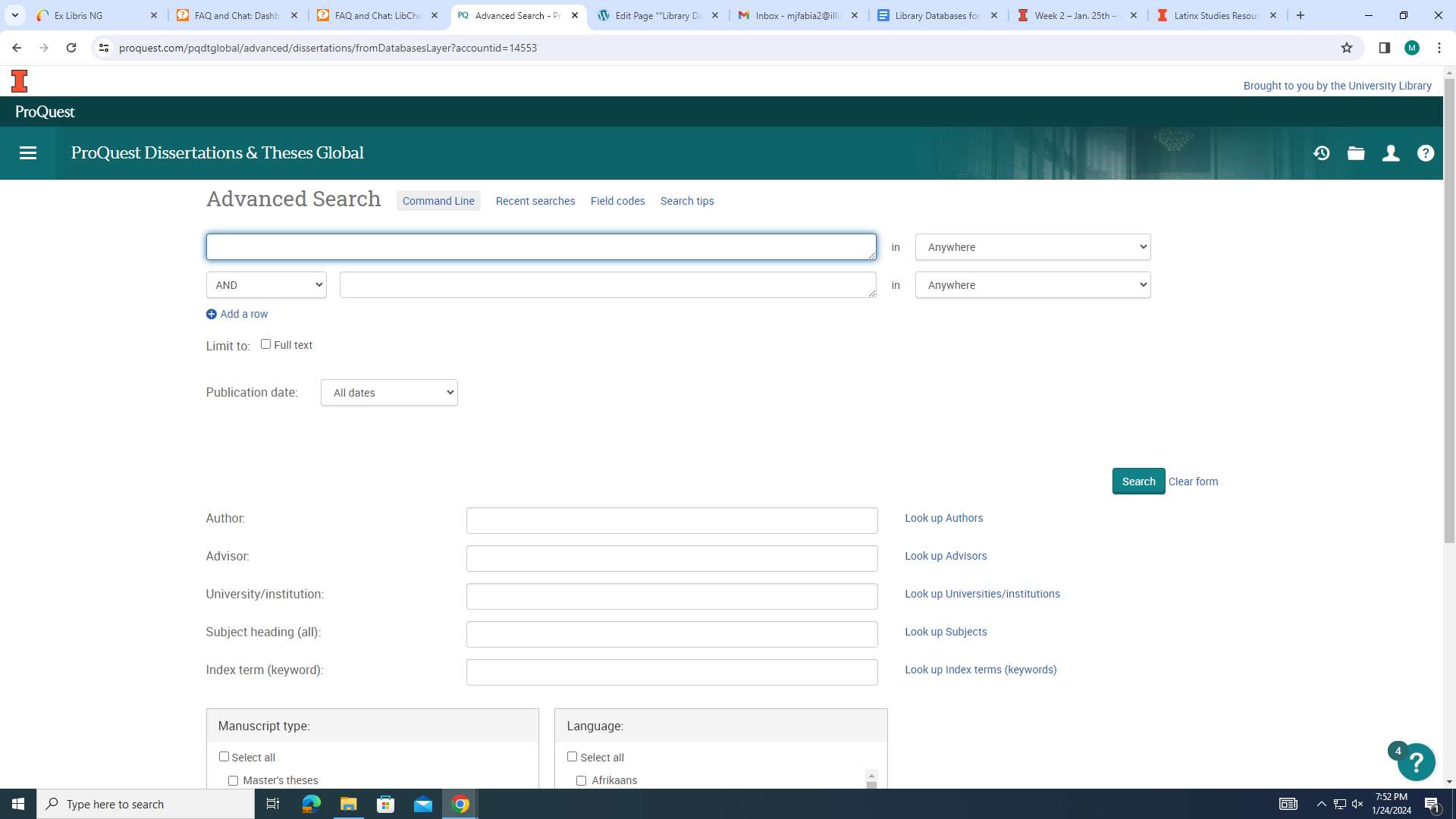Viewport: 1456px width, 819px height.
Task: Bookmark this page with star icon
Action: [1347, 48]
